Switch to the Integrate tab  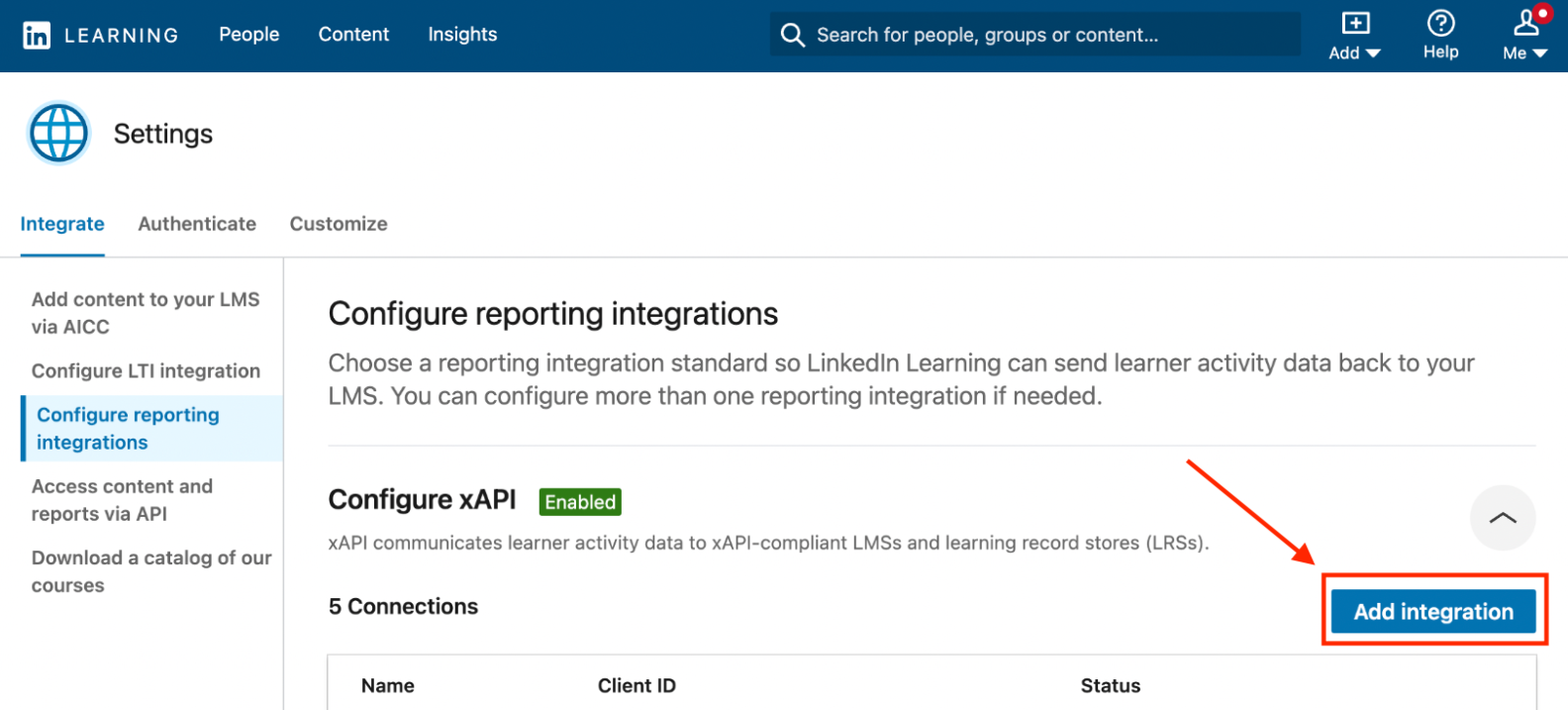62,224
